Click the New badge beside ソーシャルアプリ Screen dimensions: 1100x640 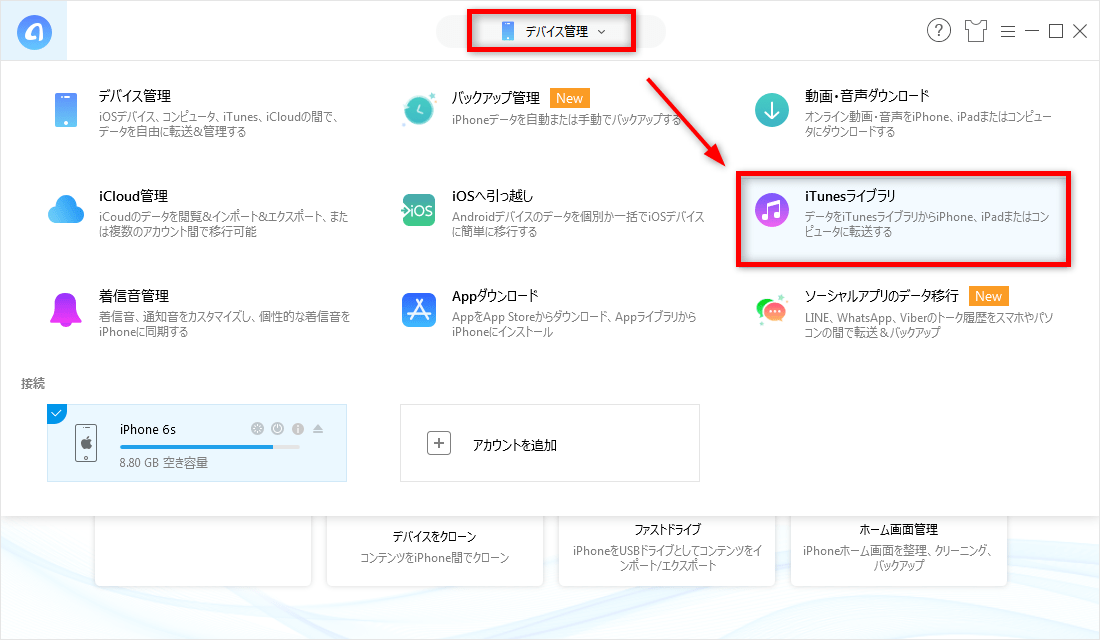pyautogui.click(x=988, y=296)
